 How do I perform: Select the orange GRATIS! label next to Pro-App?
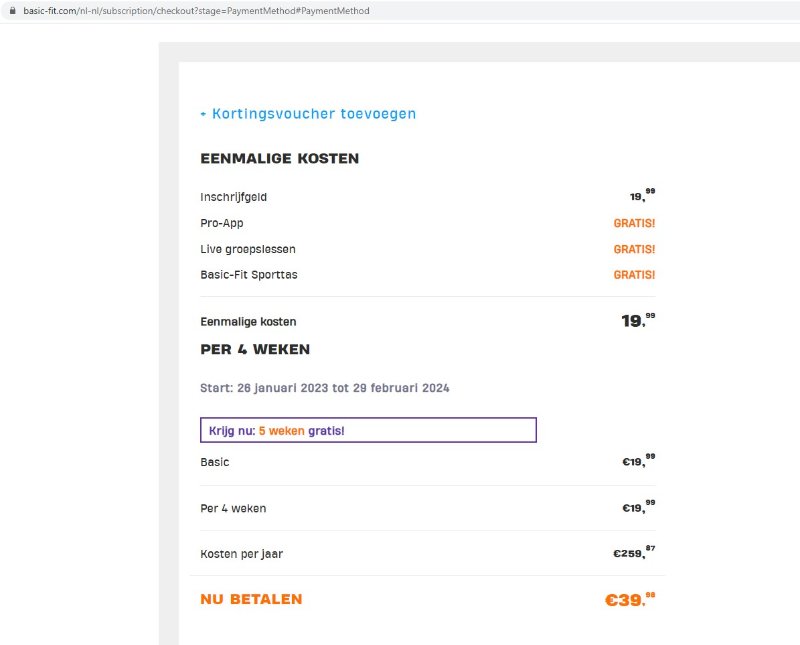pos(634,223)
